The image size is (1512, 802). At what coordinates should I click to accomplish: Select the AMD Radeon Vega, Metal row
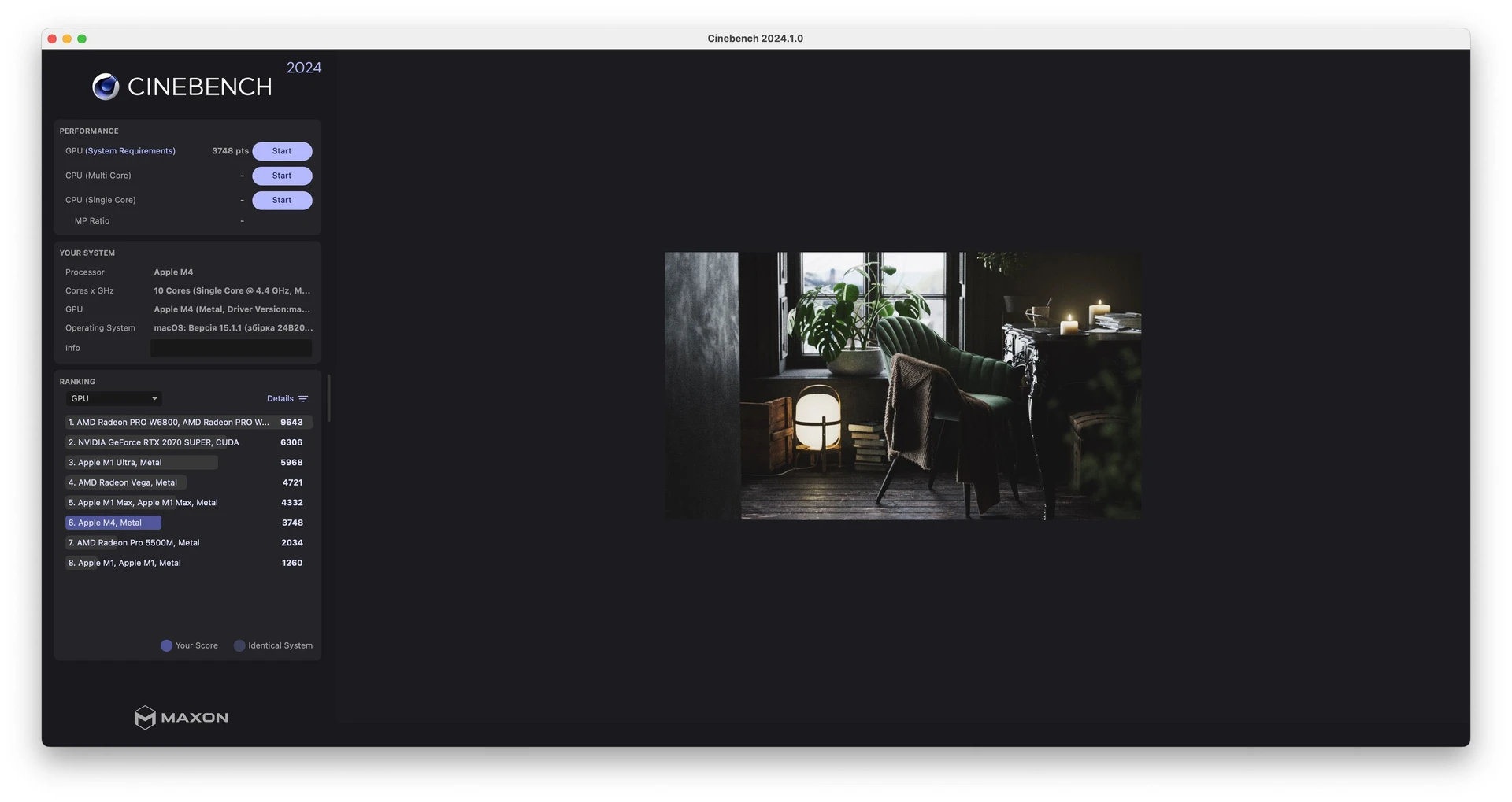coord(188,482)
